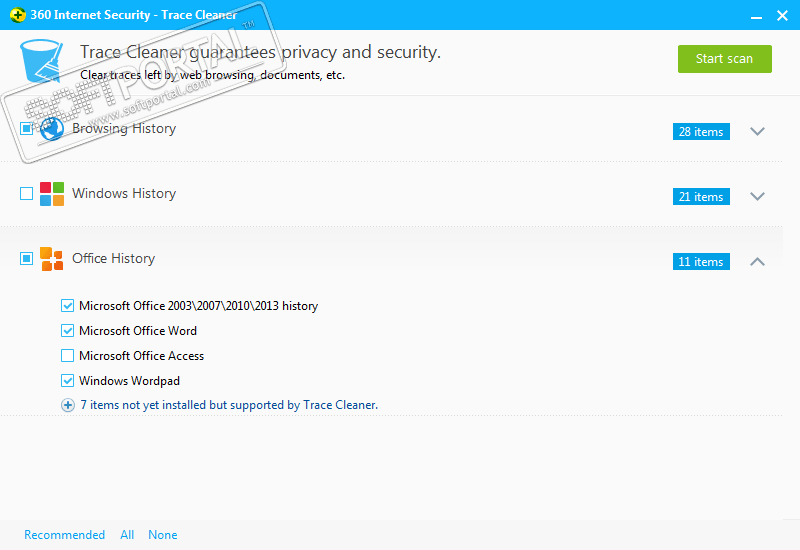This screenshot has width=800, height=550.
Task: Toggle the Browsing History checkbox
Action: 27,129
